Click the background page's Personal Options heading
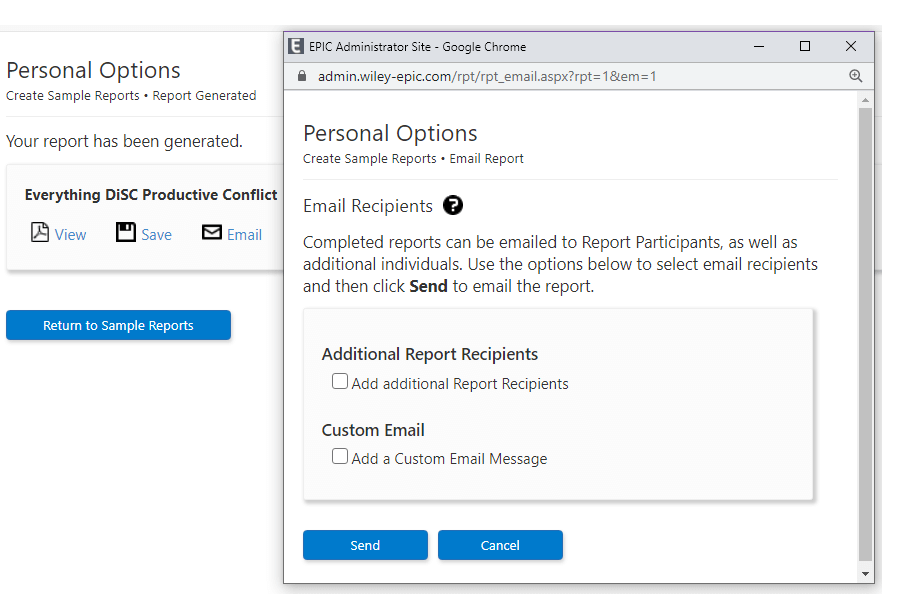 coord(93,70)
